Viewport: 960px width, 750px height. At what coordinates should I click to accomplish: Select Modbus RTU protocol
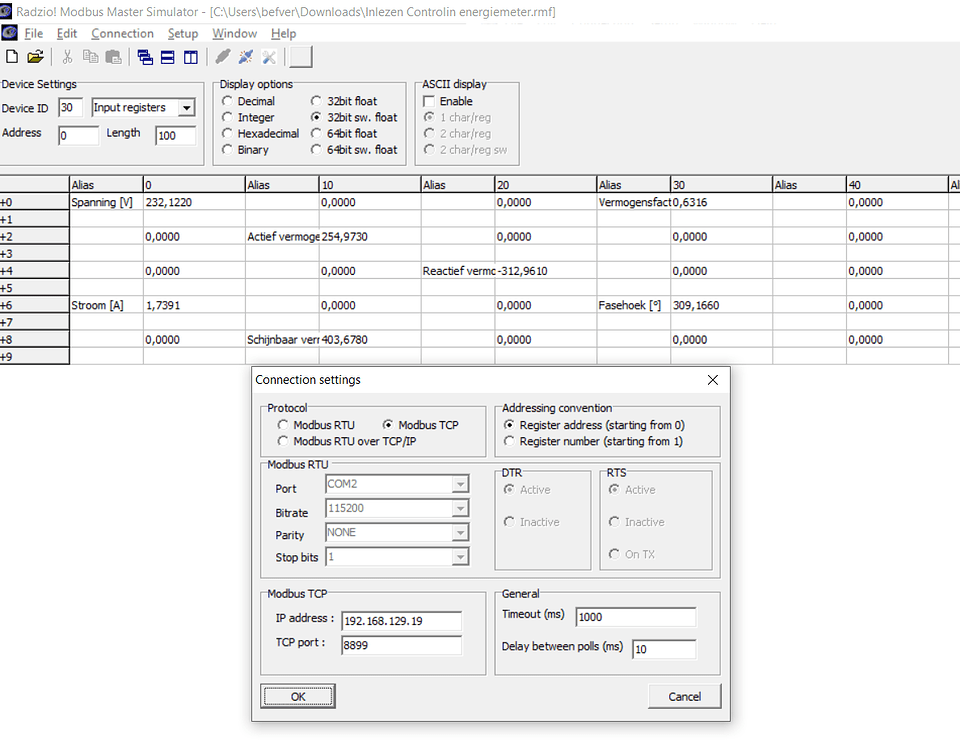pos(317,425)
